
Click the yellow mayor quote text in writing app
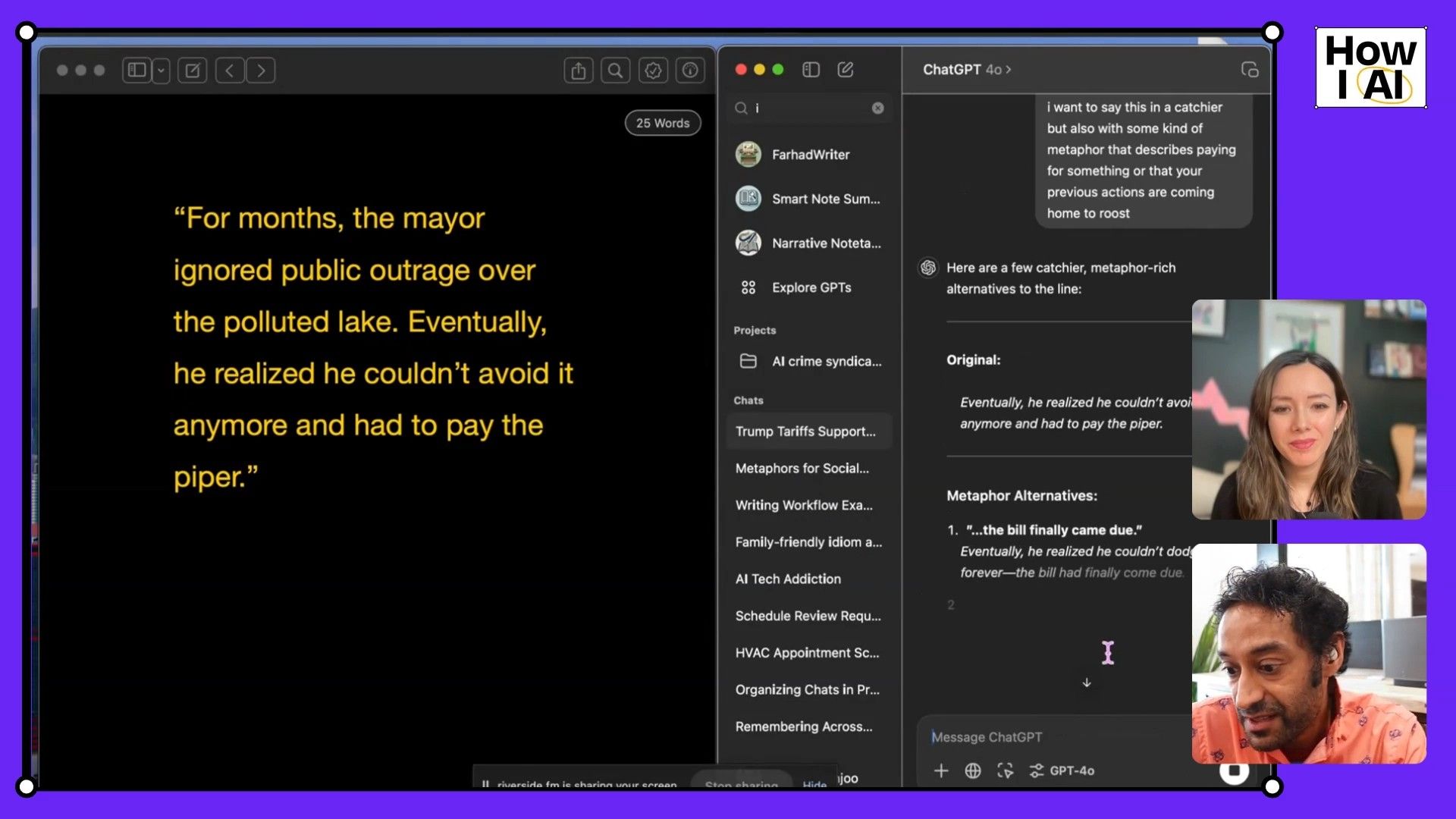(x=373, y=348)
